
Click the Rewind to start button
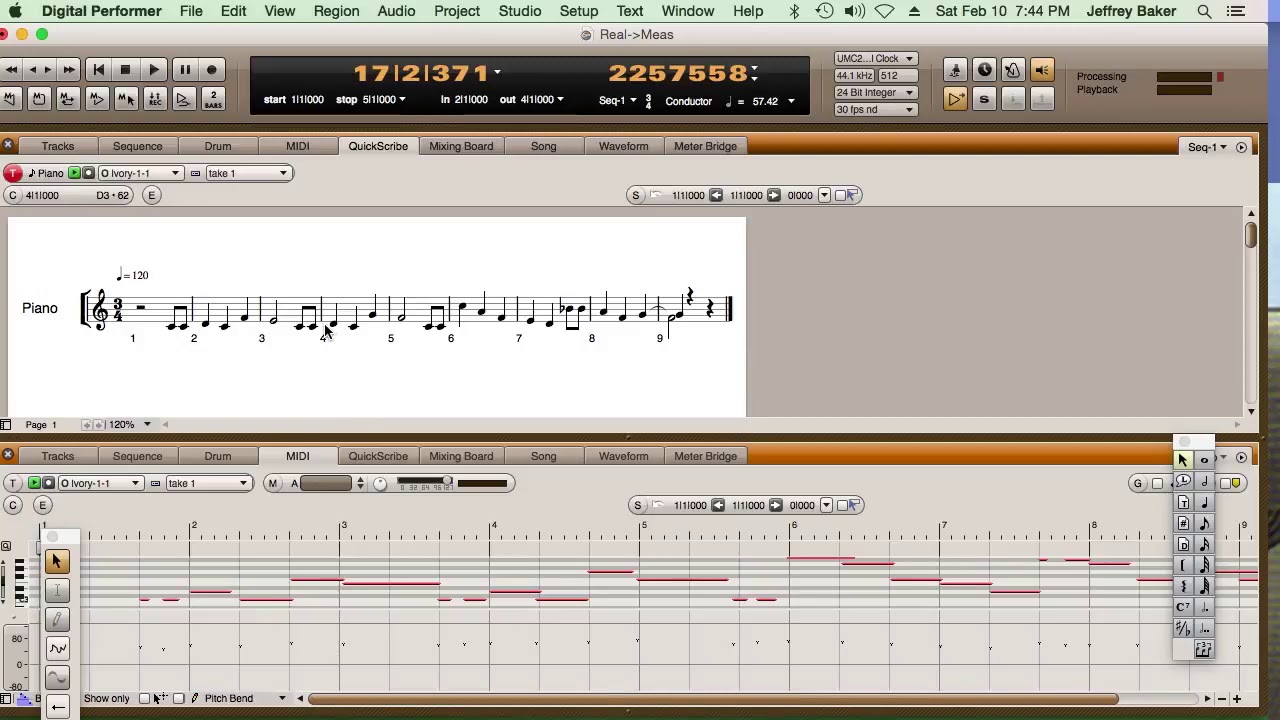coord(98,70)
